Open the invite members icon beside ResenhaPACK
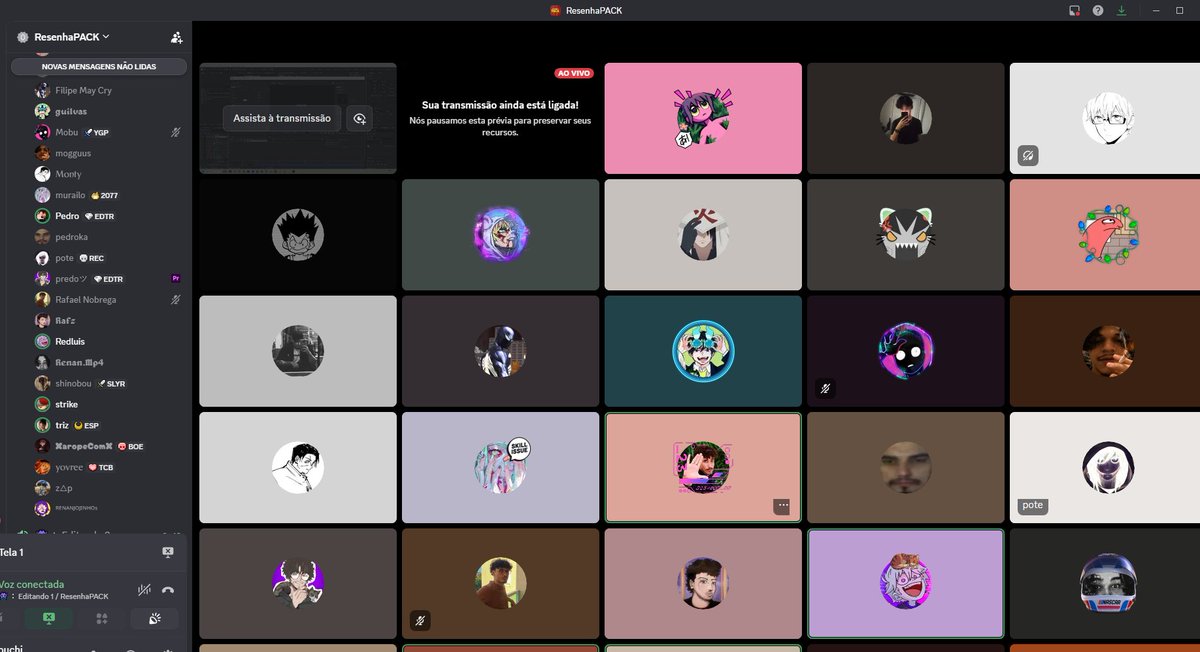This screenshot has height=652, width=1200. coord(176,37)
